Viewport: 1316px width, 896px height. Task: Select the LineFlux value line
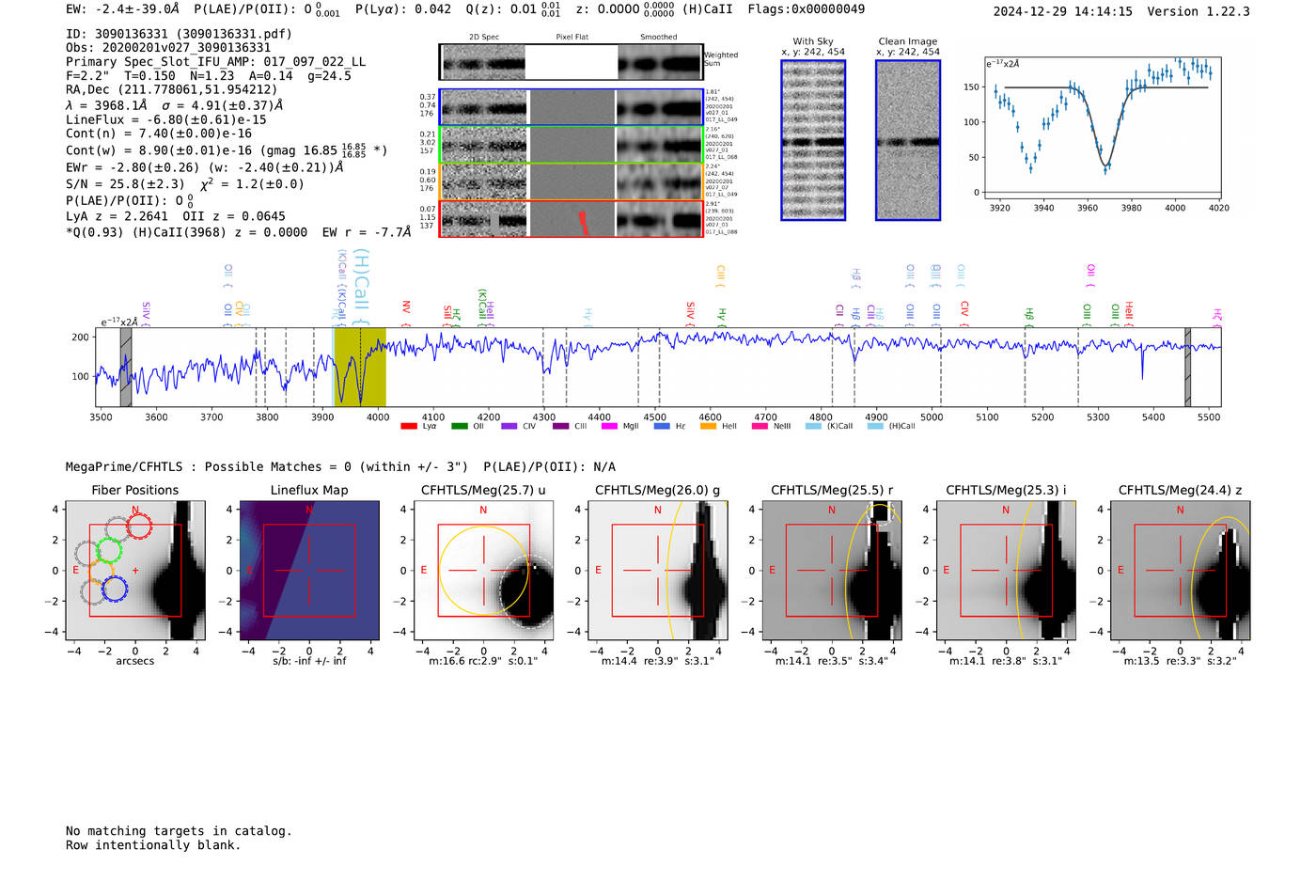coord(166,119)
